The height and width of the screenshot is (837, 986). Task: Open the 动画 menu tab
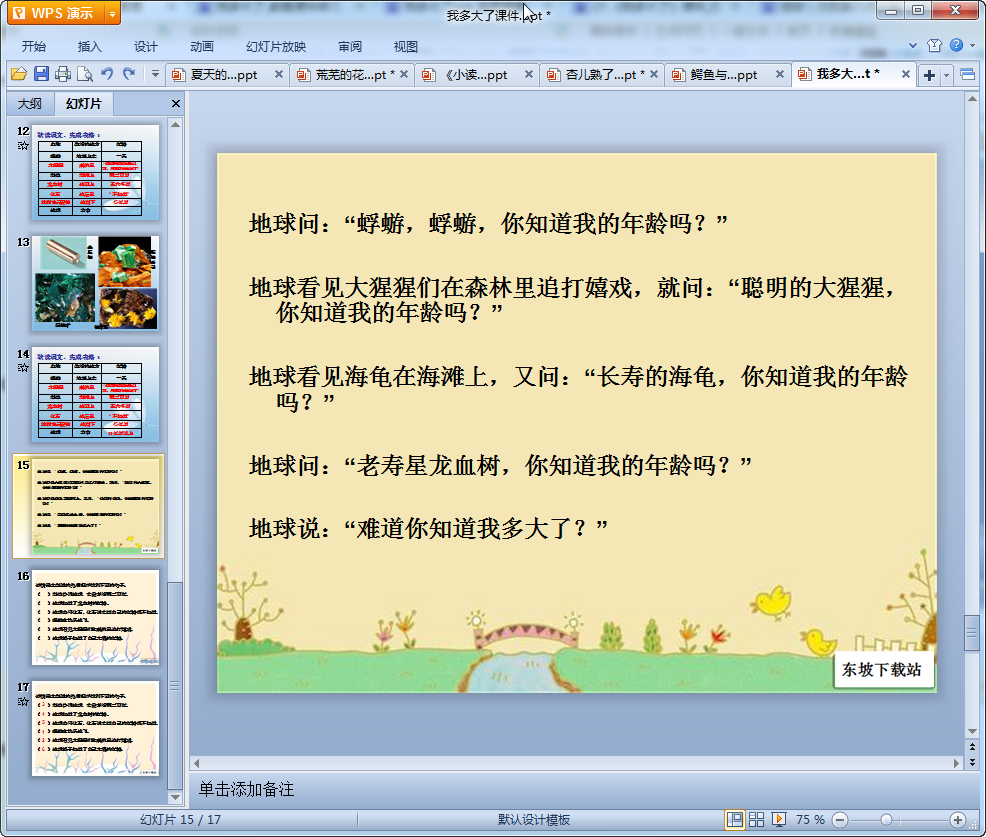pyautogui.click(x=202, y=47)
